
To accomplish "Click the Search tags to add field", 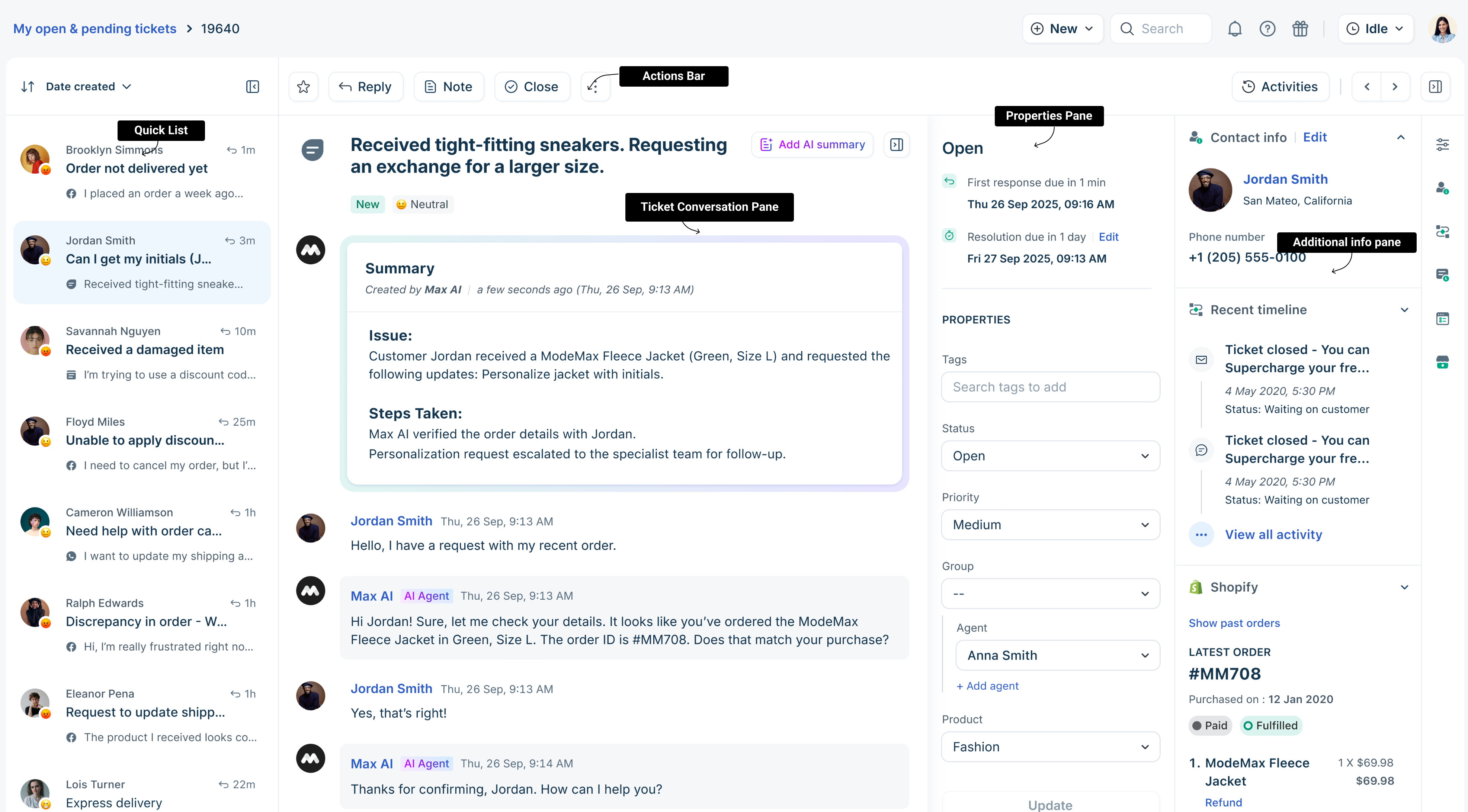I will [1050, 387].
